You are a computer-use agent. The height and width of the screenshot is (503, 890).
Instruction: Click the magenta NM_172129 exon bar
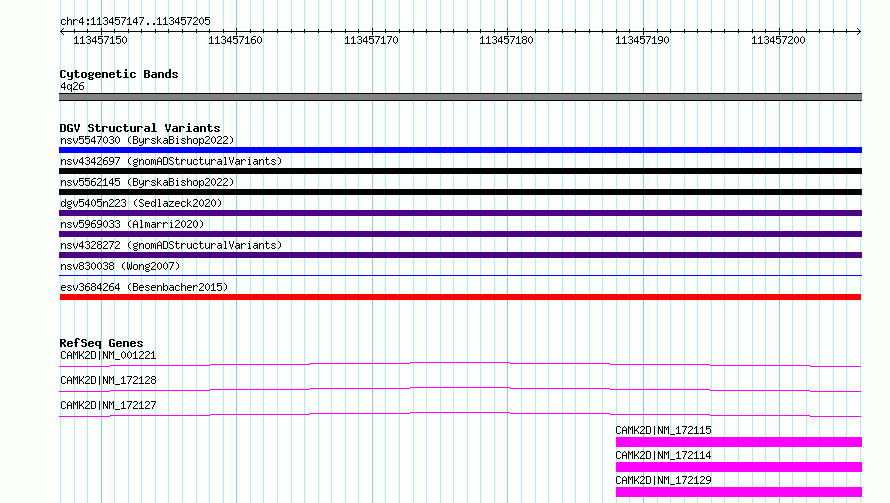coord(738,492)
